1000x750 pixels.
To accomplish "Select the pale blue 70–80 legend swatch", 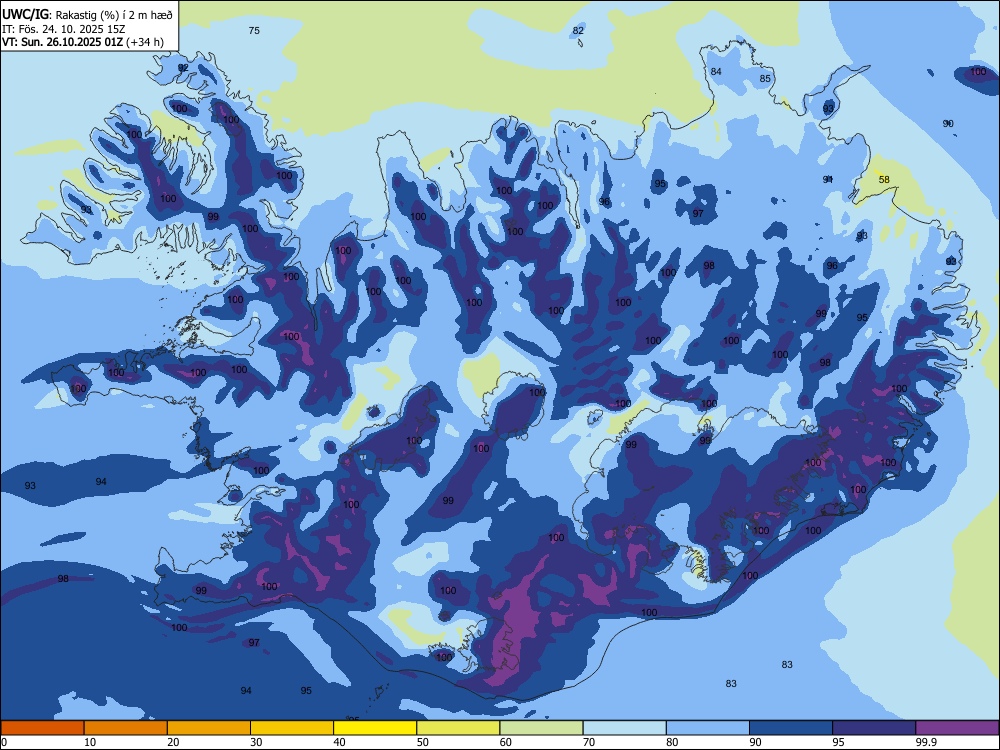I will (624, 728).
